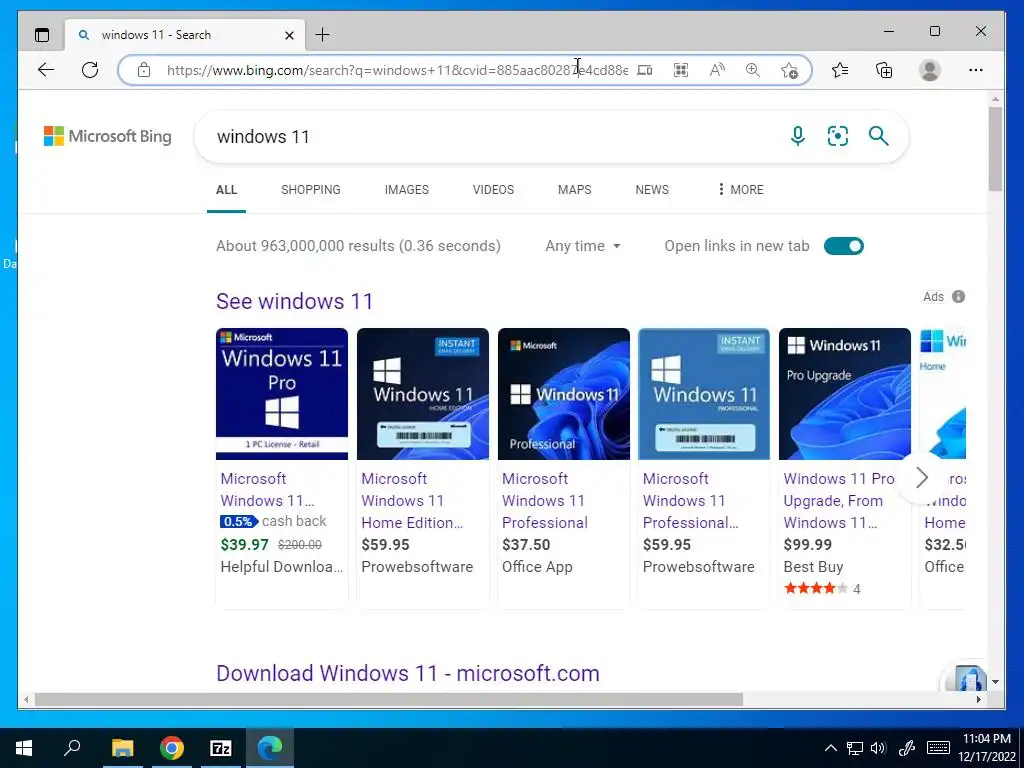
Task: Click the scroll-down arrow of the page
Action: [995, 682]
